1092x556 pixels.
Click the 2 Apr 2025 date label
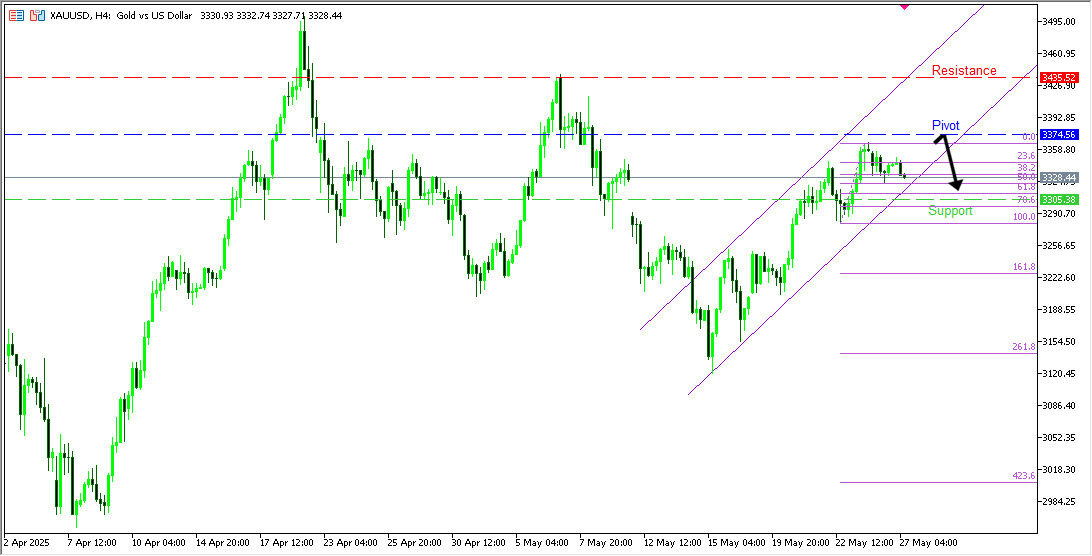pos(28,542)
